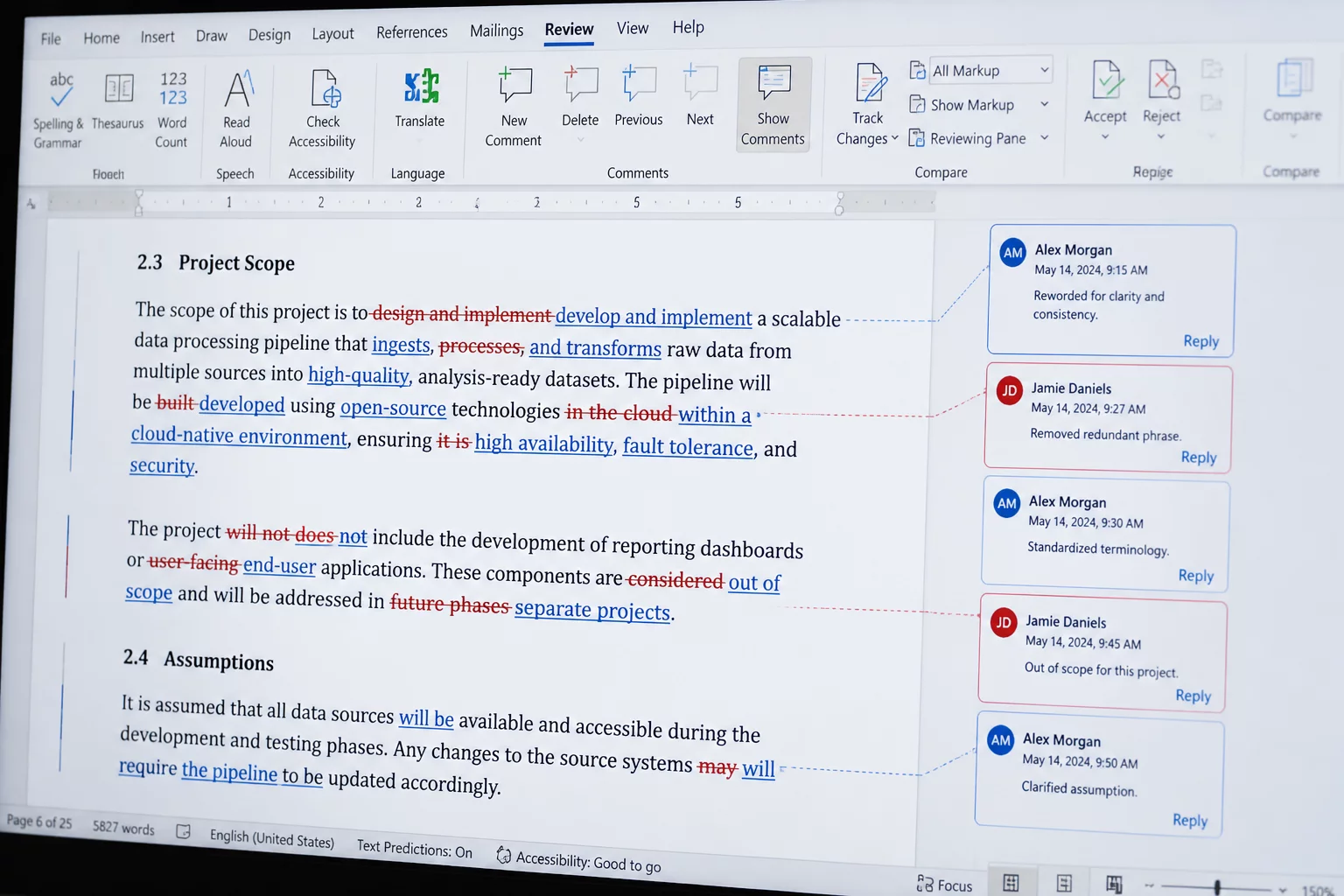The image size is (1344, 896).
Task: Reply to 'Reworded for clarity' comment
Action: 1201,341
